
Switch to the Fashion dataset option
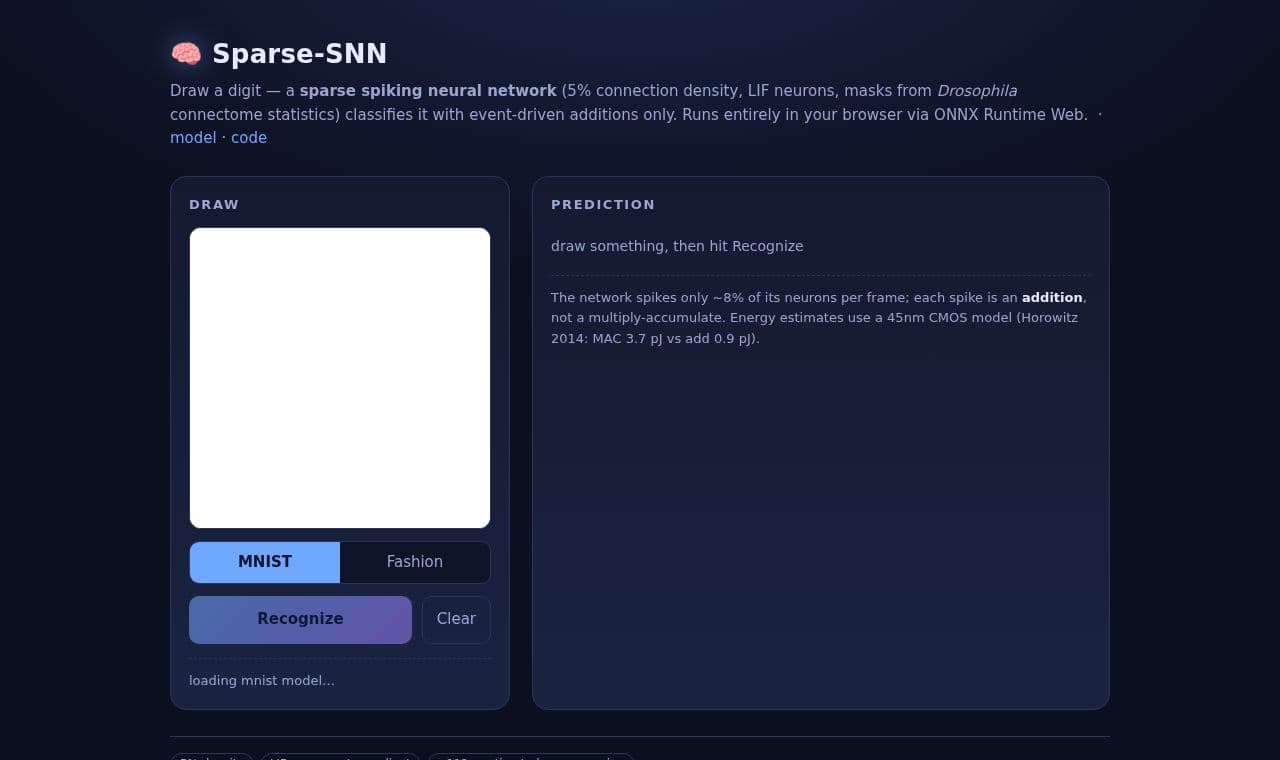(x=415, y=562)
